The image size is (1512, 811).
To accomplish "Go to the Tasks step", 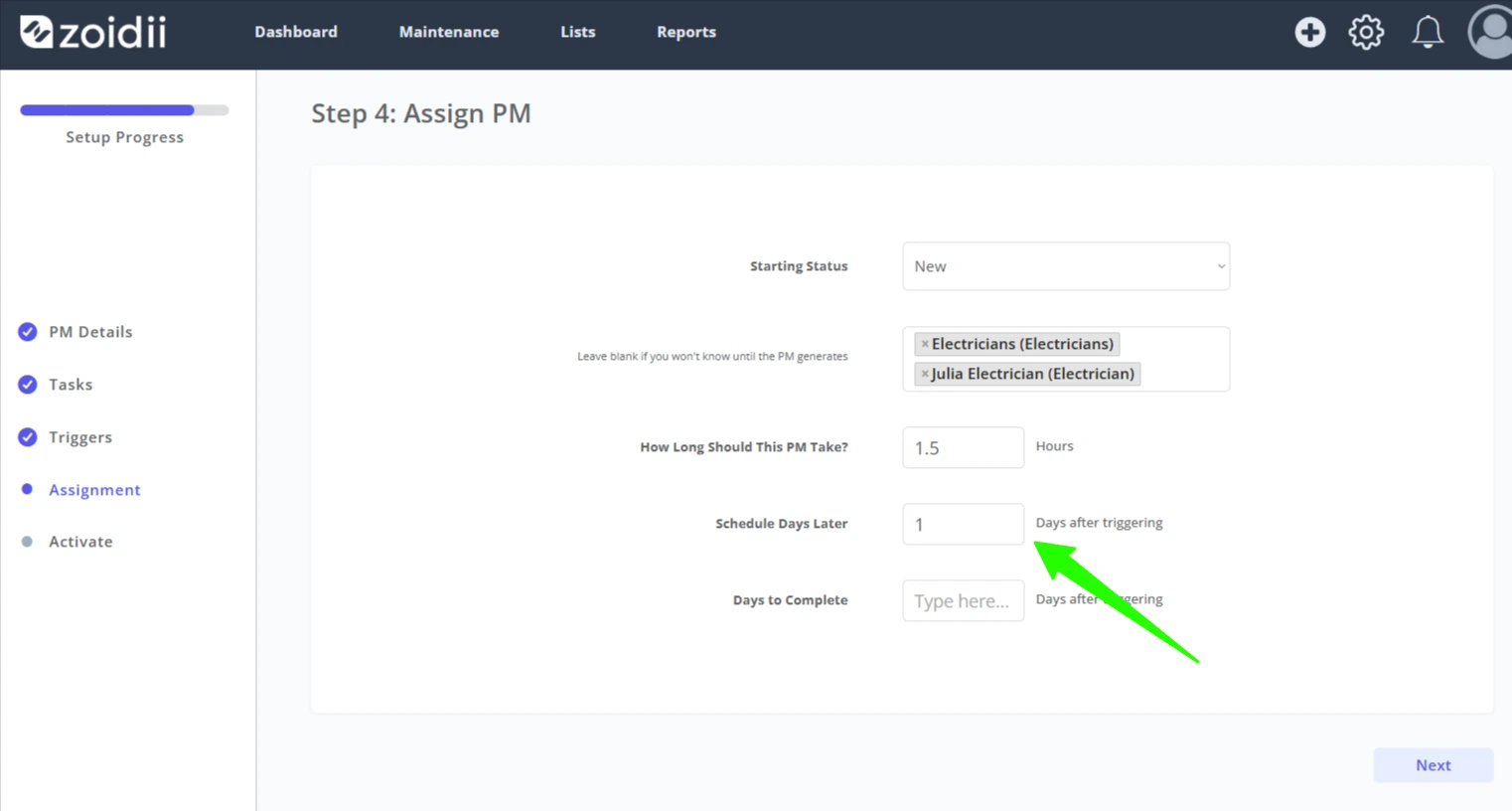I will (71, 385).
